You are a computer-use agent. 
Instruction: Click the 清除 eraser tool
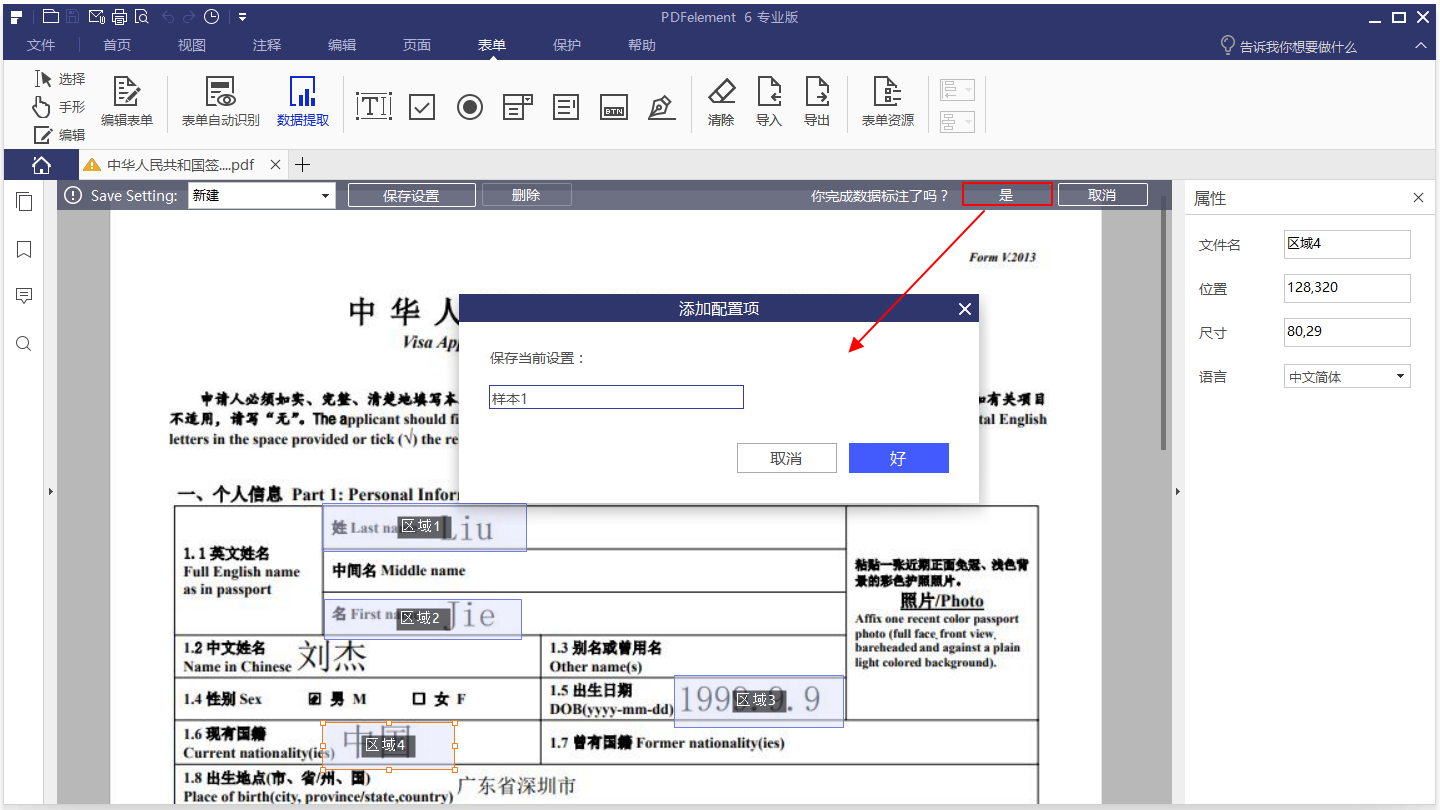point(721,102)
